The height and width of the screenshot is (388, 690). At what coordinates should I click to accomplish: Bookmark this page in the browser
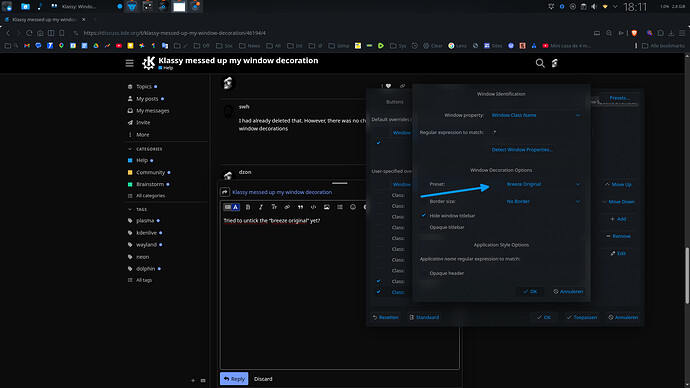62,33
